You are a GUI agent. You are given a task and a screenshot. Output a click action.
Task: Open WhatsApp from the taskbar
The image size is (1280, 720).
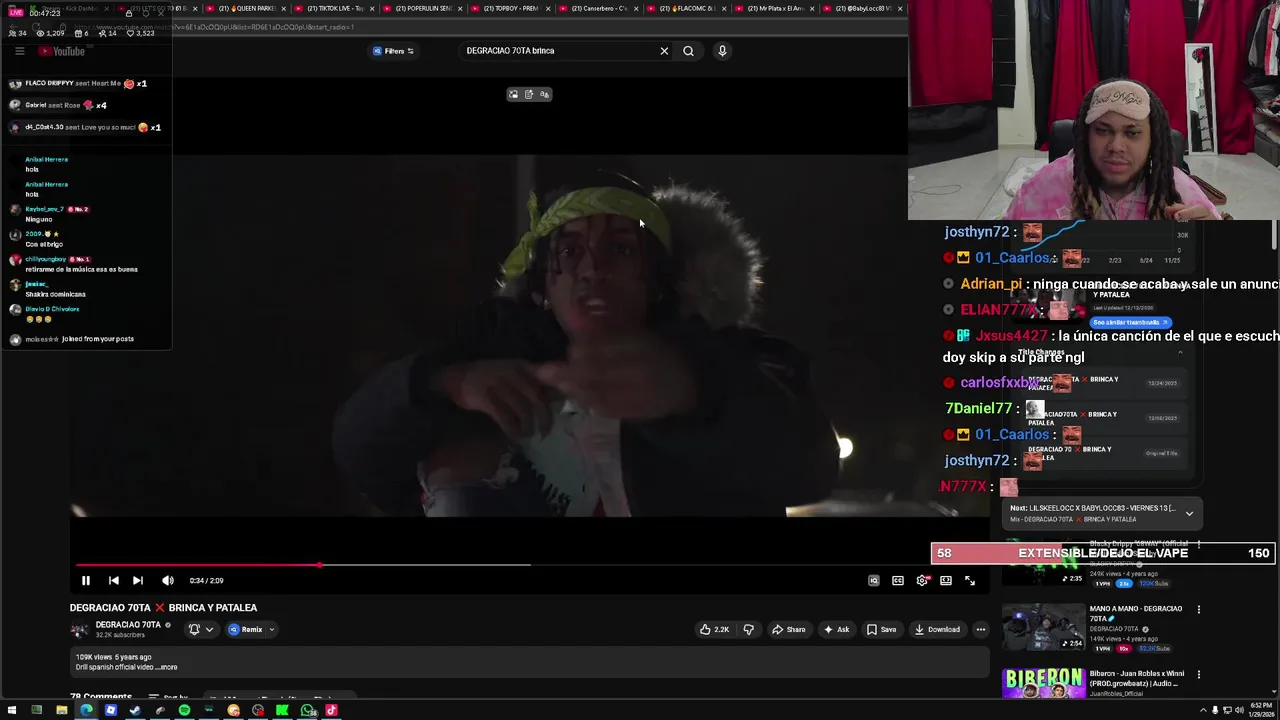pyautogui.click(x=307, y=710)
